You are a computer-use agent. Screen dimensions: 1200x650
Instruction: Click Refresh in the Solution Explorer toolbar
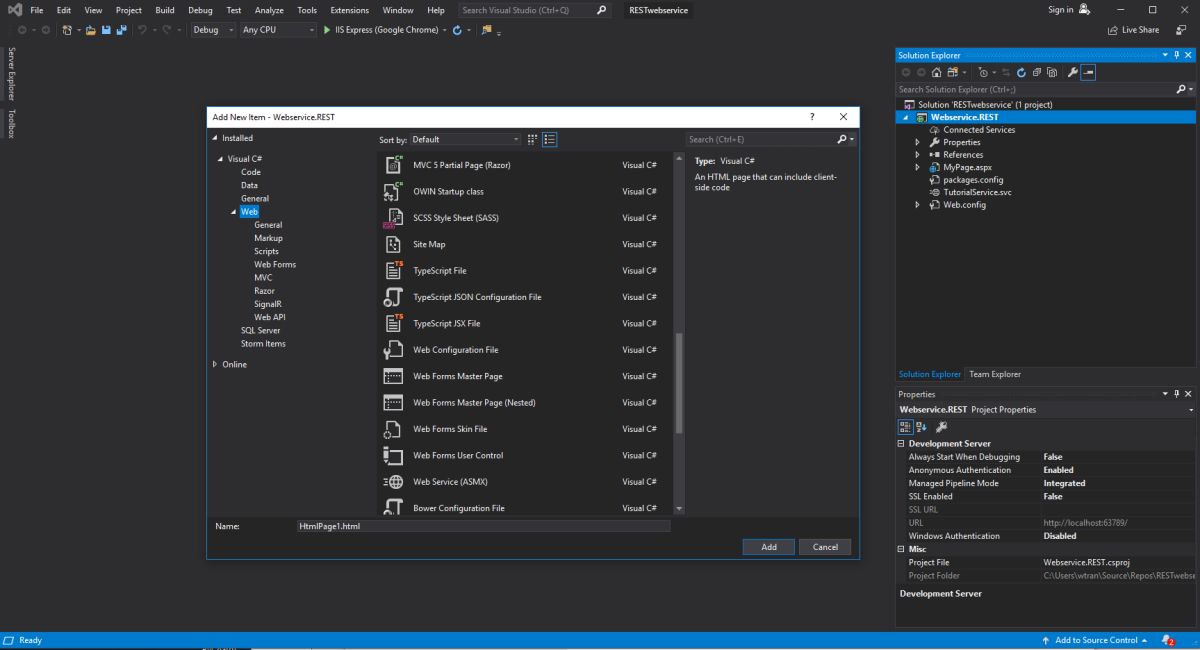1021,72
